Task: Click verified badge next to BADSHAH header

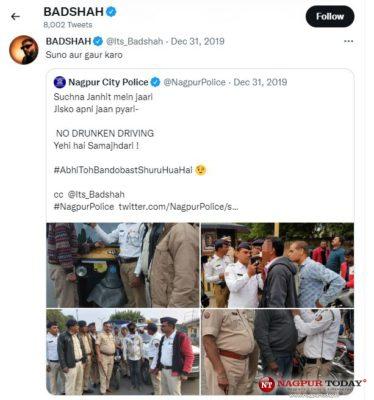Action: click(111, 12)
